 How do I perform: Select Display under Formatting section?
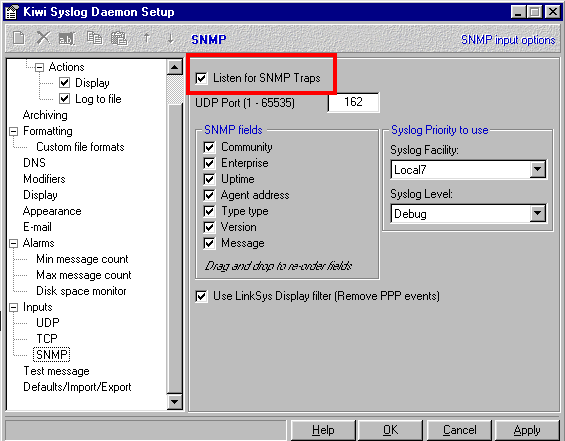tap(40, 195)
